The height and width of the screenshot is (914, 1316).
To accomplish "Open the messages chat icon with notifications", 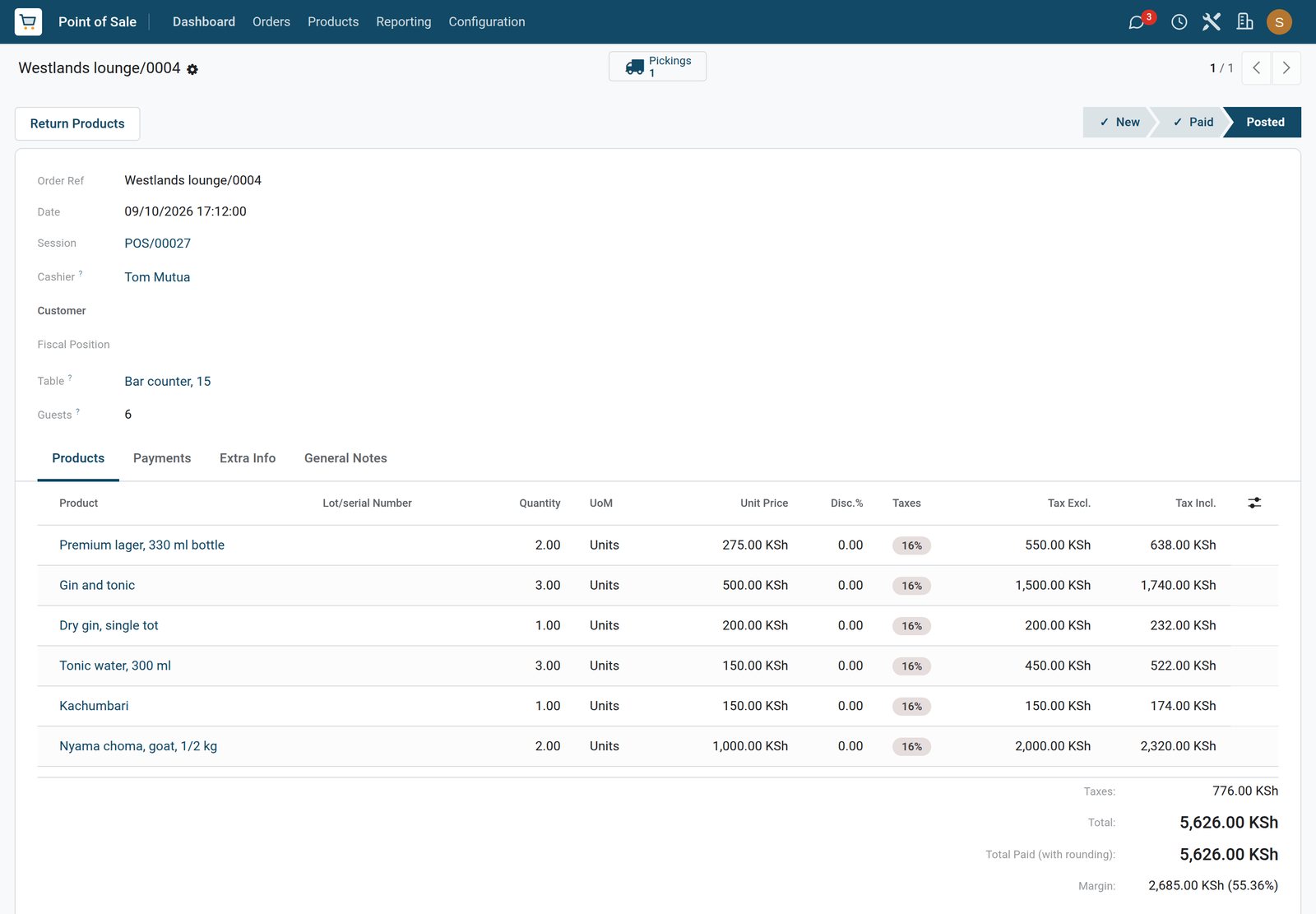I will tap(1137, 22).
